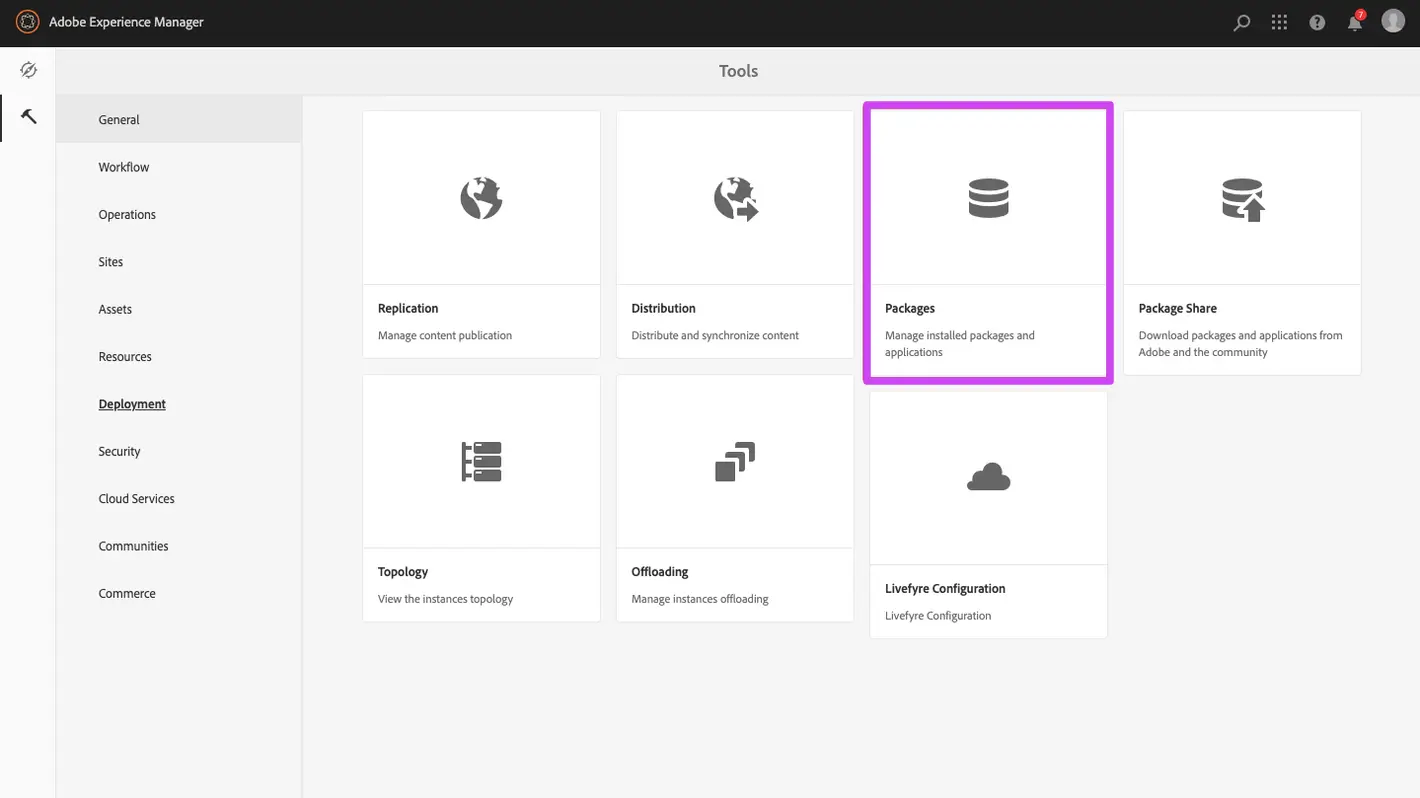Image resolution: width=1420 pixels, height=798 pixels.
Task: Click the Adobe Experience Manager header title
Action: tap(126, 22)
